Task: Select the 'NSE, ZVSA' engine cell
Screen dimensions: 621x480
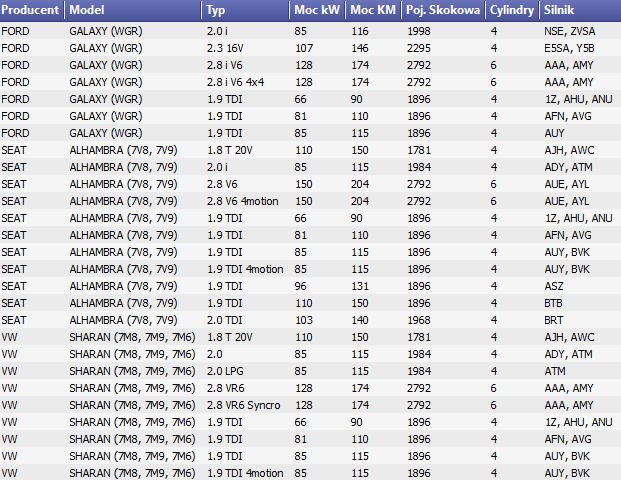Action: (x=570, y=31)
